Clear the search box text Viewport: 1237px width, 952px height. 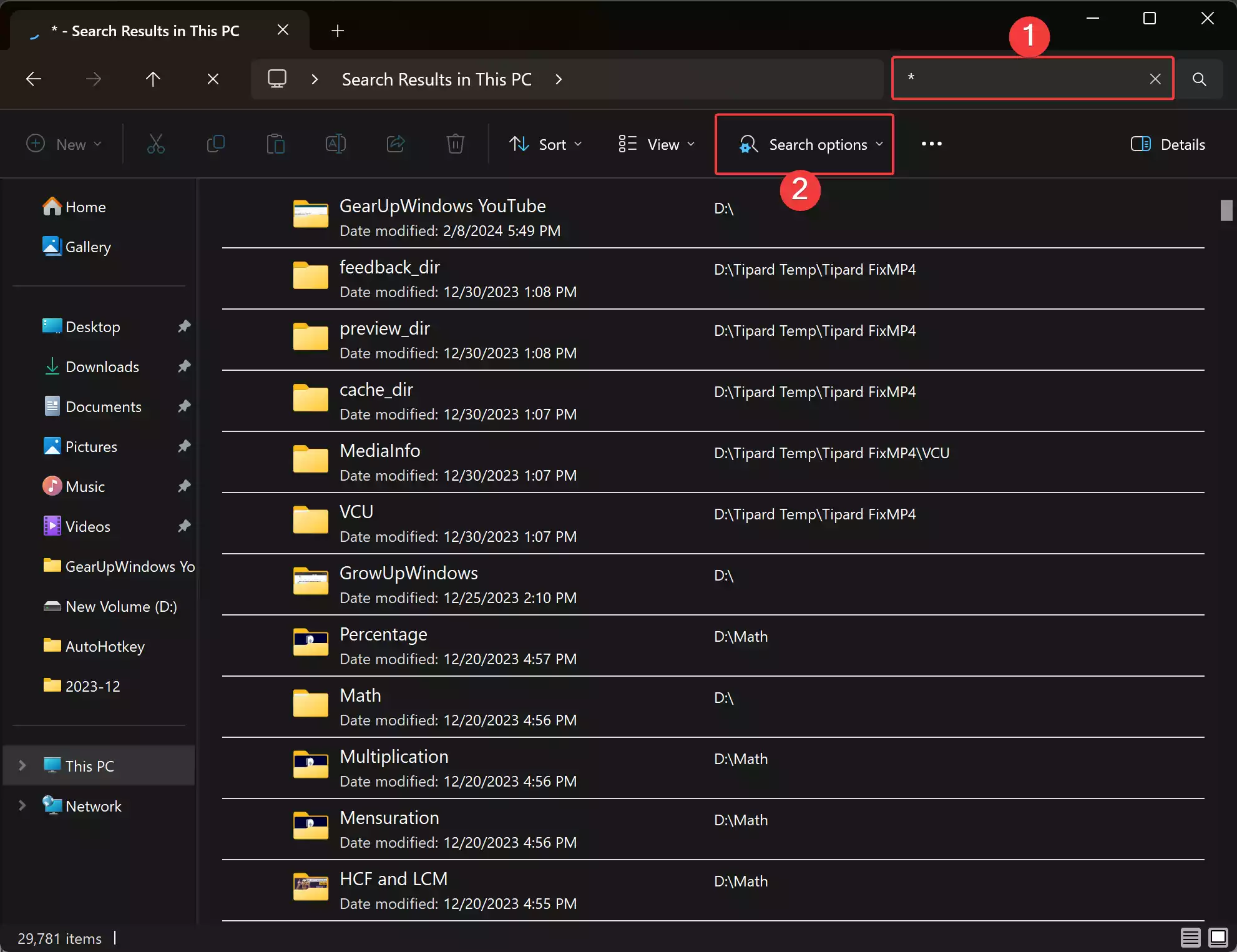[x=1155, y=79]
